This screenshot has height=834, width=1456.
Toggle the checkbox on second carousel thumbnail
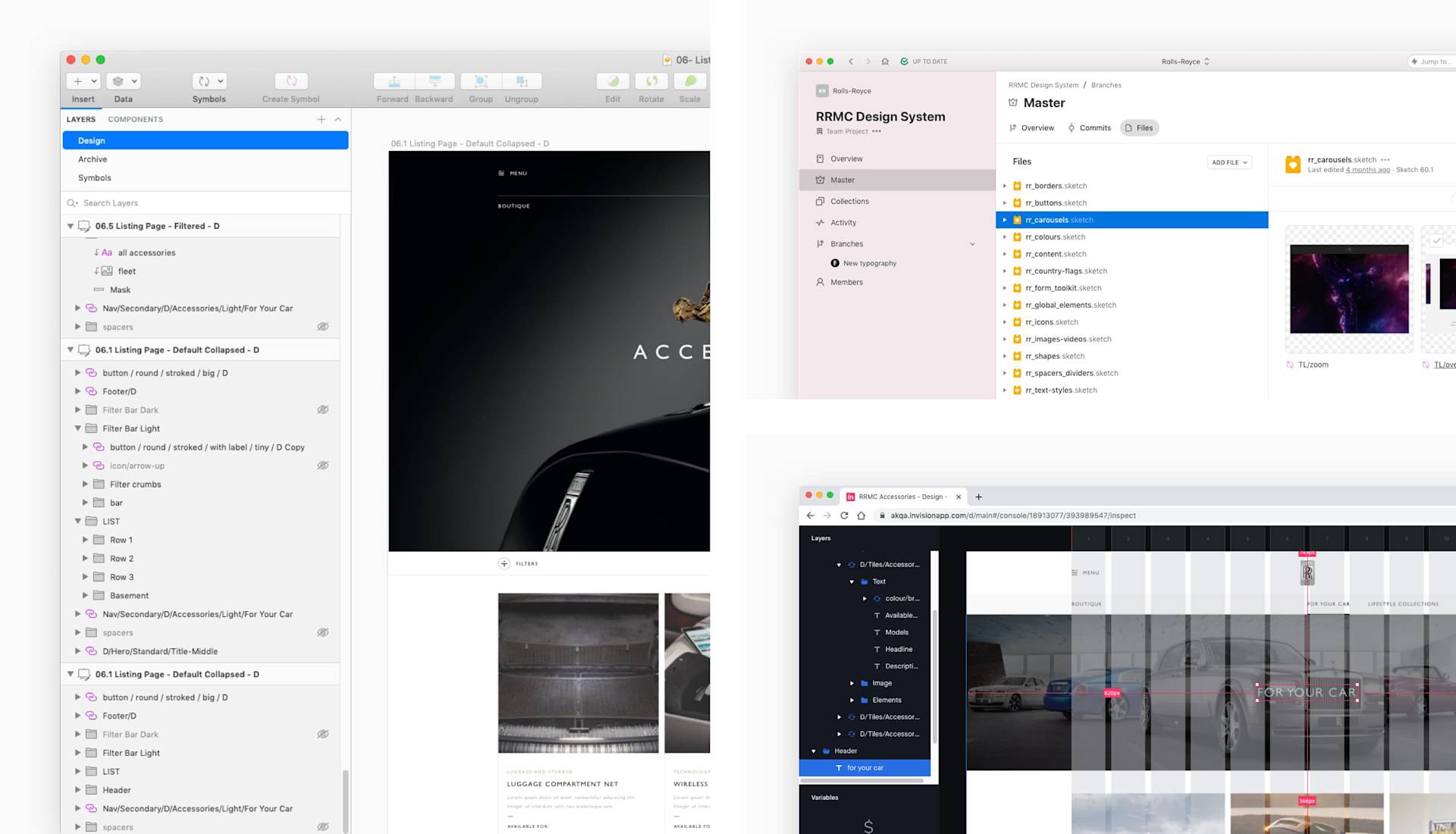(1436, 241)
